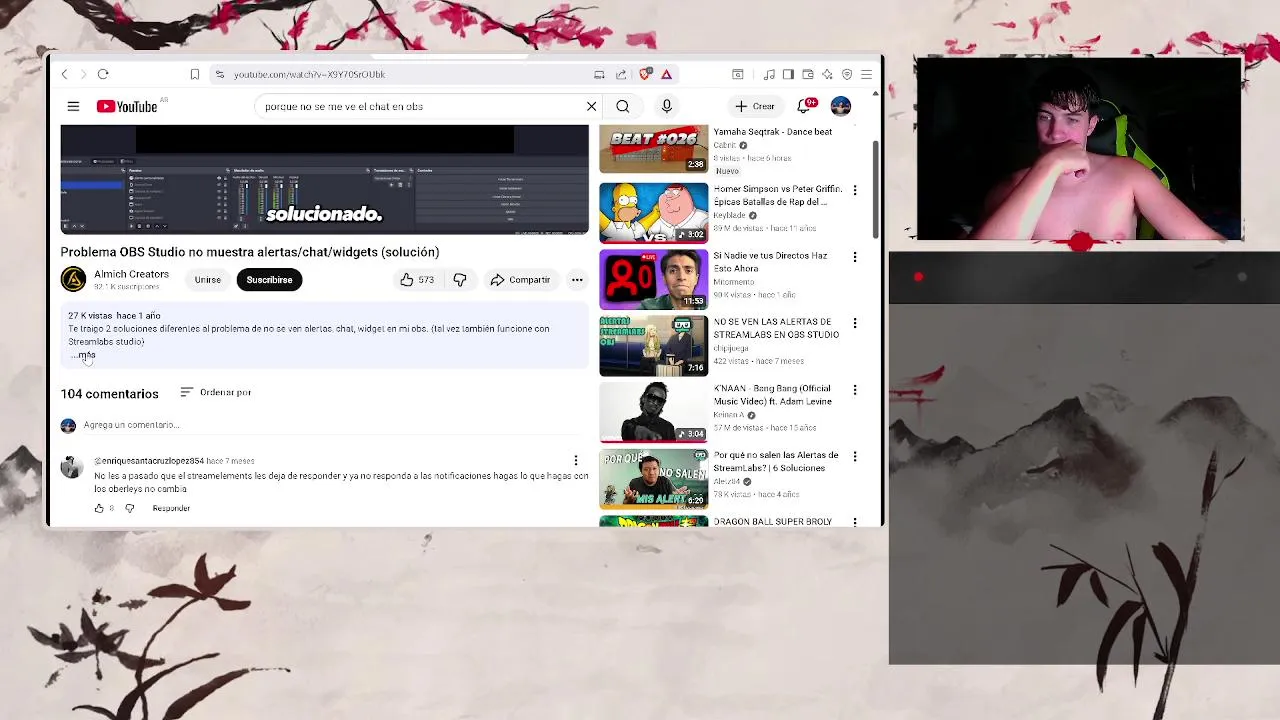The image size is (1280, 720).
Task: Open the 'Ordenar por' comment sort dropdown
Action: click(215, 392)
